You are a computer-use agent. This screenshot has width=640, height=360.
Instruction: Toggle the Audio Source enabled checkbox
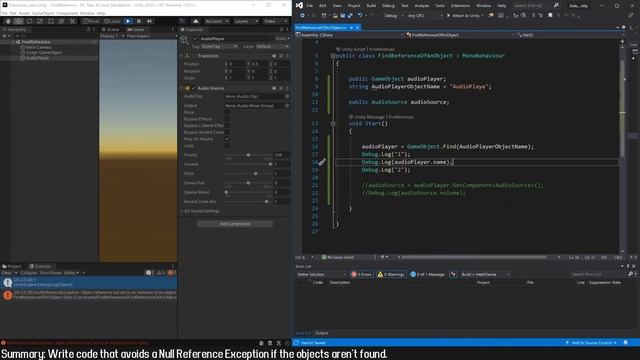[x=194, y=88]
